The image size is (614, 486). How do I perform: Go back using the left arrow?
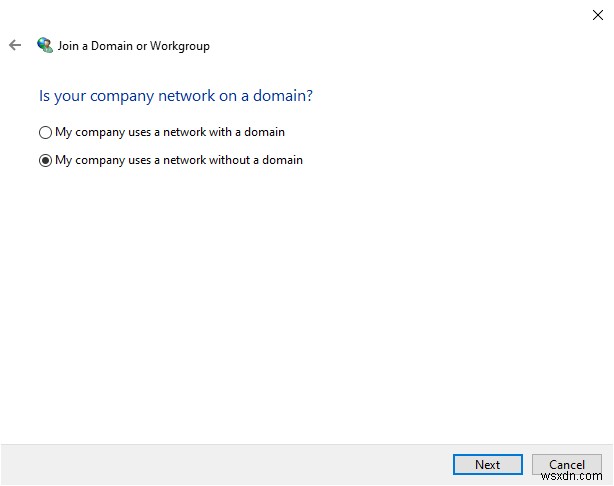15,45
